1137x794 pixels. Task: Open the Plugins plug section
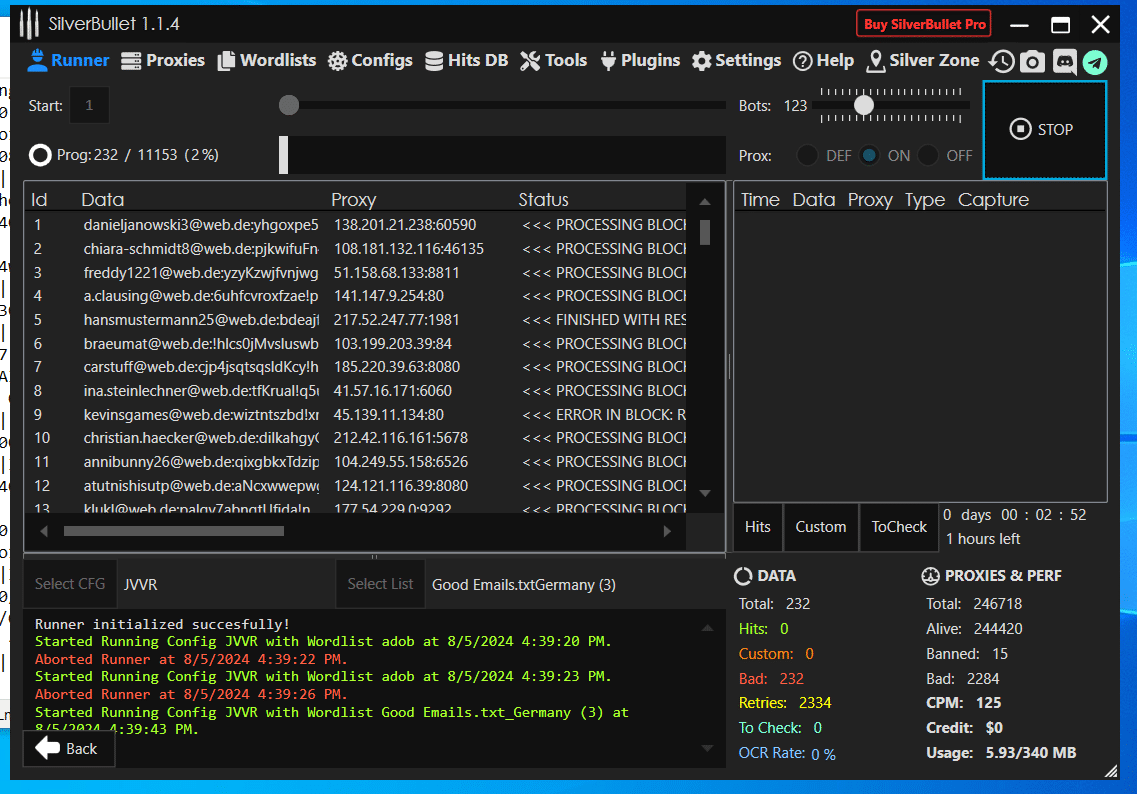coord(640,61)
